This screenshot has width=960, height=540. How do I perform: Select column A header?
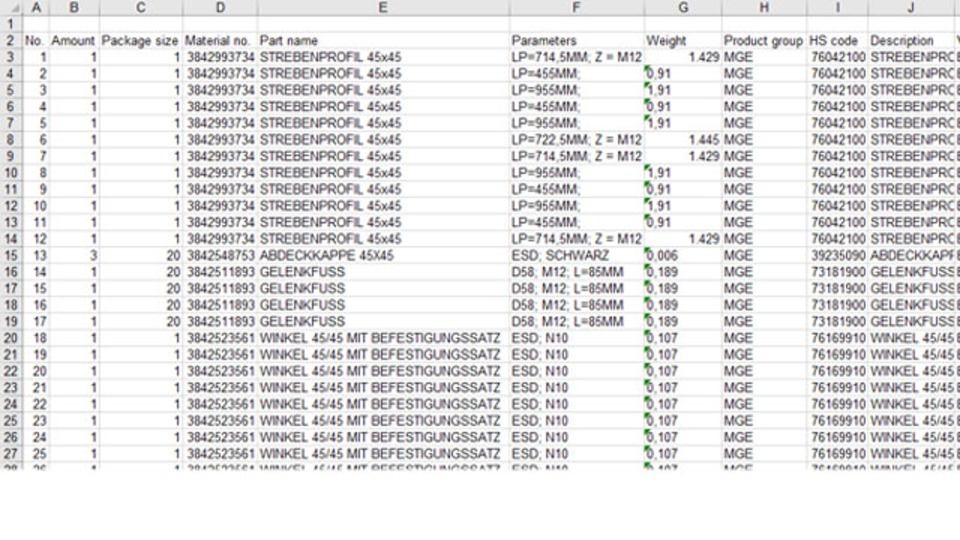[36, 8]
